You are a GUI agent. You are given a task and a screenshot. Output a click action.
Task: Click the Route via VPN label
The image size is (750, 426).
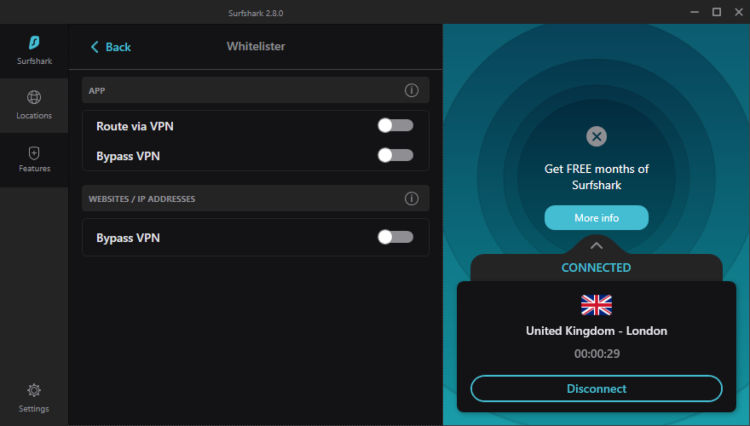pos(135,126)
